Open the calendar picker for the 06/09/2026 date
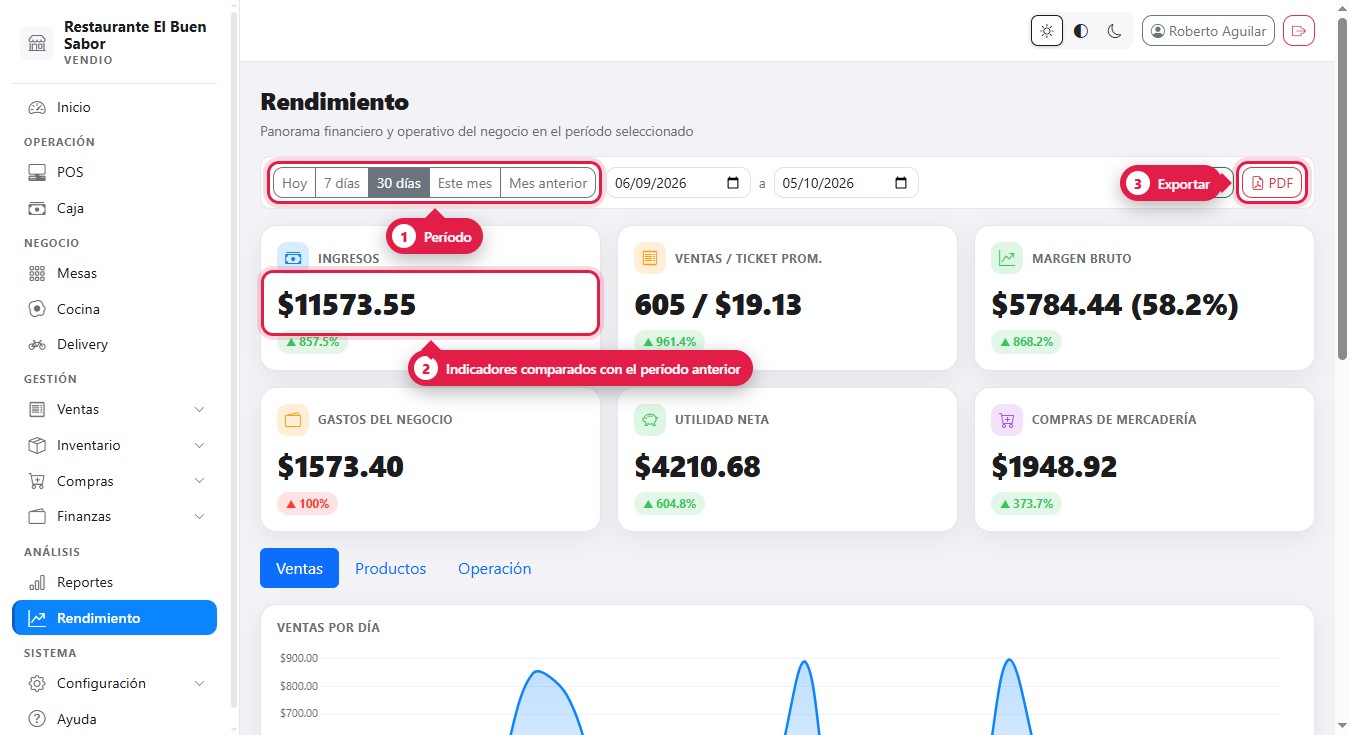 (x=733, y=183)
